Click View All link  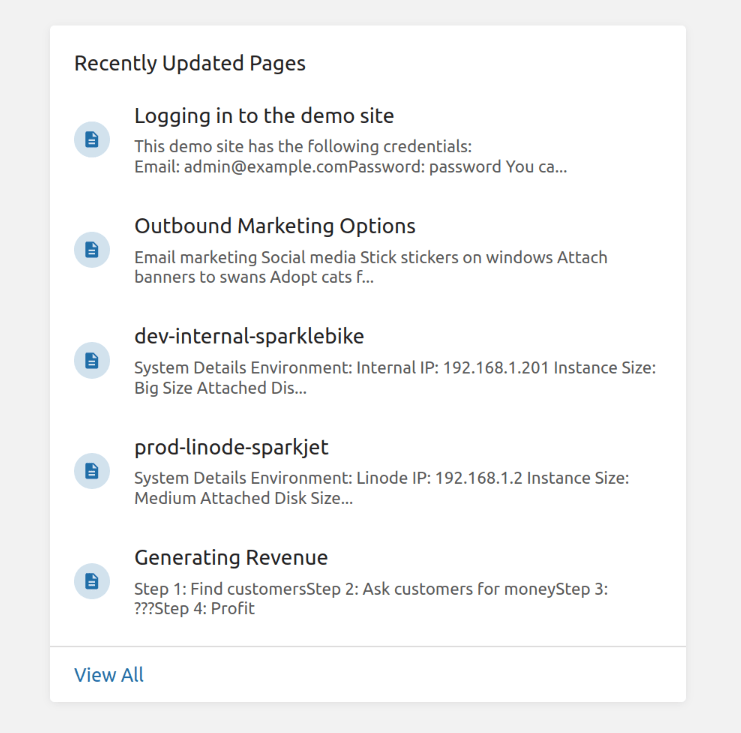(x=109, y=675)
